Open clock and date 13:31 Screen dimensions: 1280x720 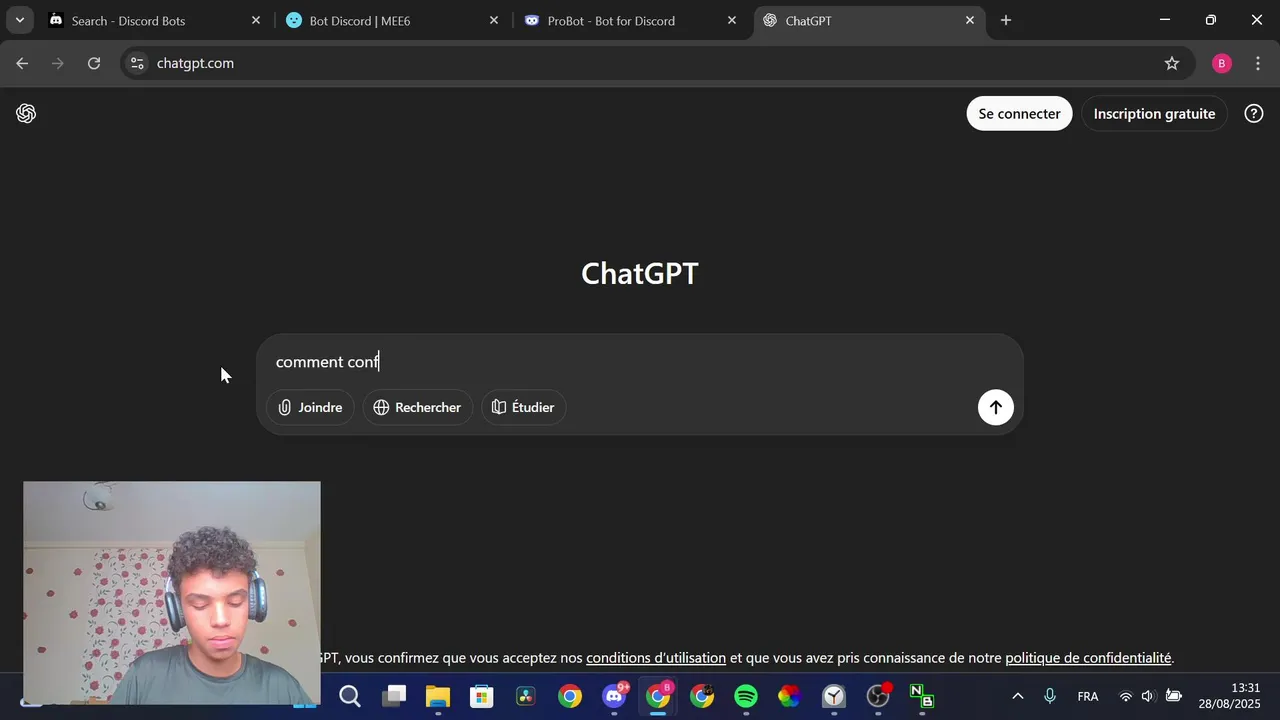click(1230, 696)
